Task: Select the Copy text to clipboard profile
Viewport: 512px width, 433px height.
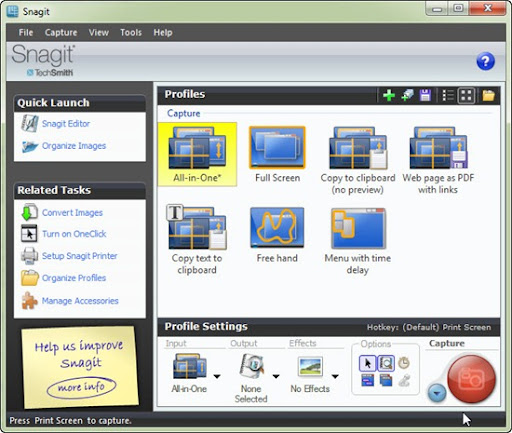Action: [197, 240]
